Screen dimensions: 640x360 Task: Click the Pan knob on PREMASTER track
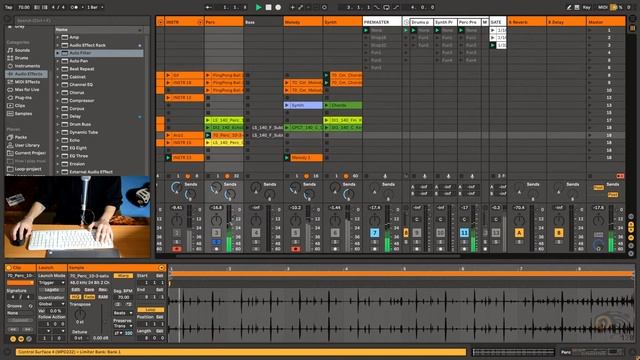pyautogui.click(x=374, y=221)
